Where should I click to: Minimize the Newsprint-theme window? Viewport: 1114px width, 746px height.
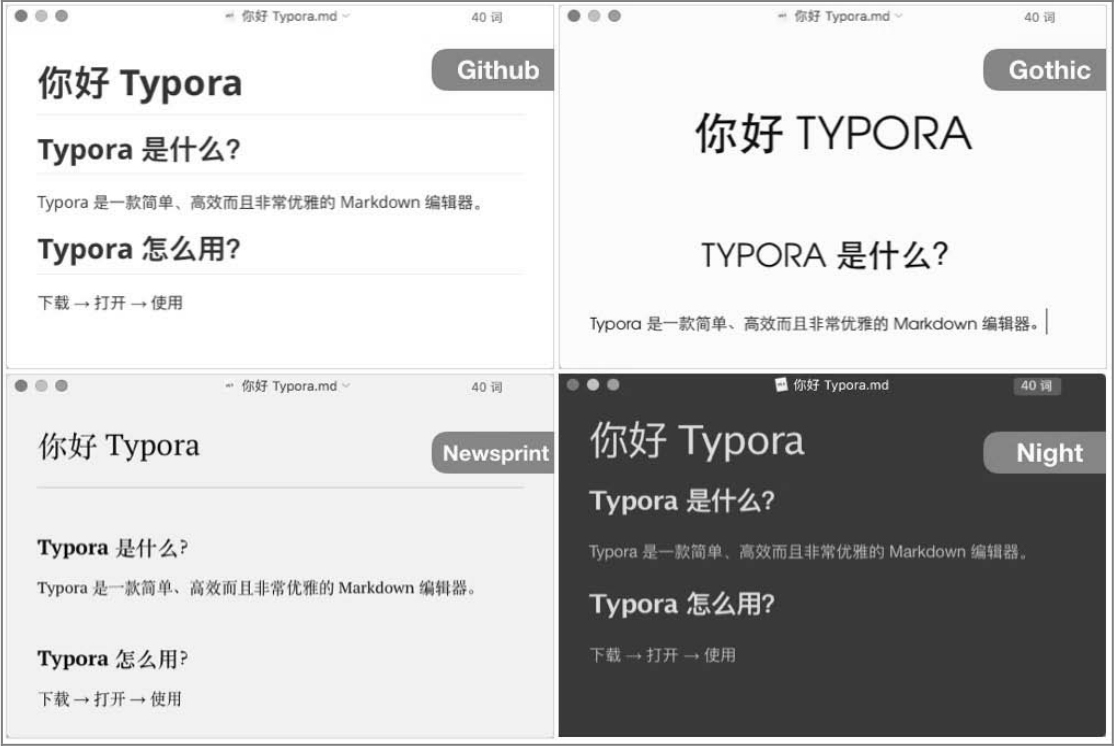[41, 386]
